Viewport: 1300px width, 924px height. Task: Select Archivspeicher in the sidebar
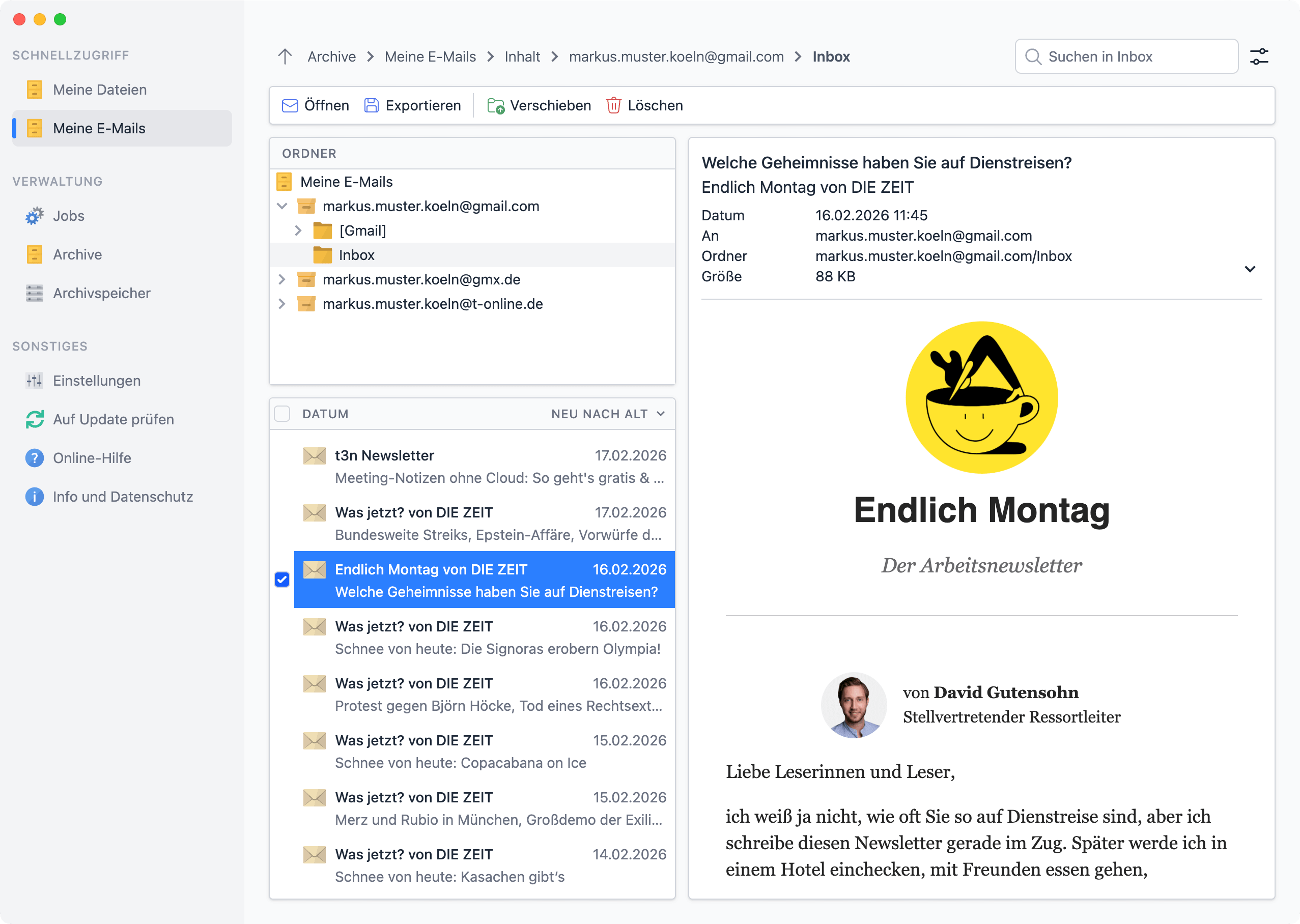(x=102, y=293)
